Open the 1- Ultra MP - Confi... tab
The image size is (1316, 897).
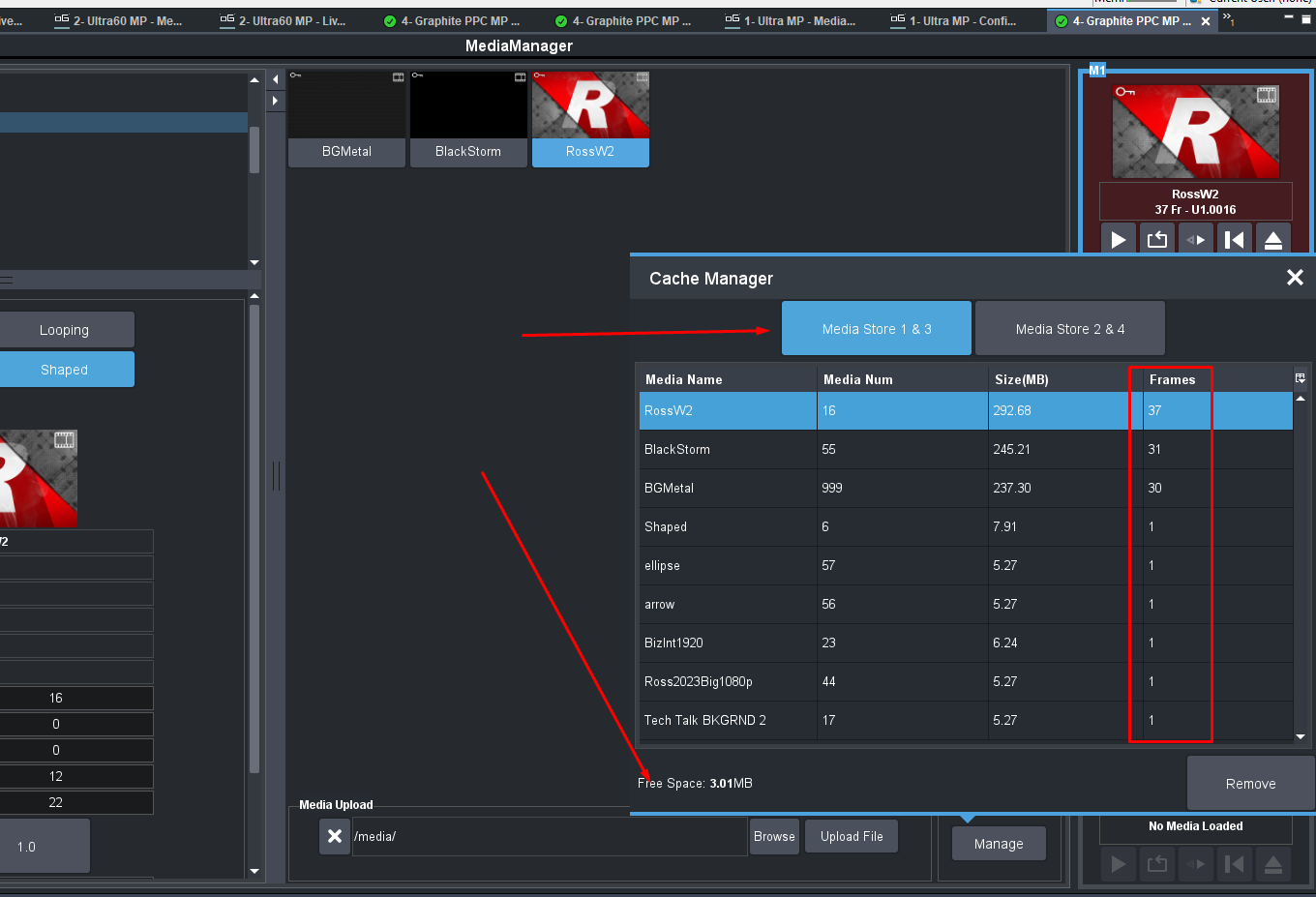click(x=954, y=20)
